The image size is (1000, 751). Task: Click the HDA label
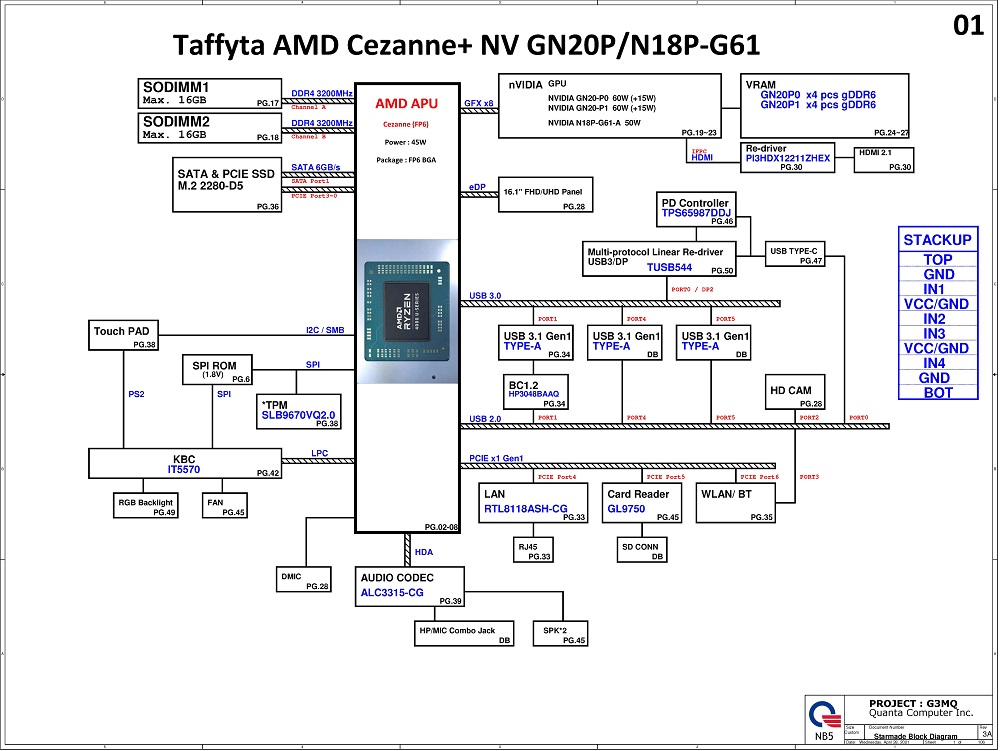423,552
